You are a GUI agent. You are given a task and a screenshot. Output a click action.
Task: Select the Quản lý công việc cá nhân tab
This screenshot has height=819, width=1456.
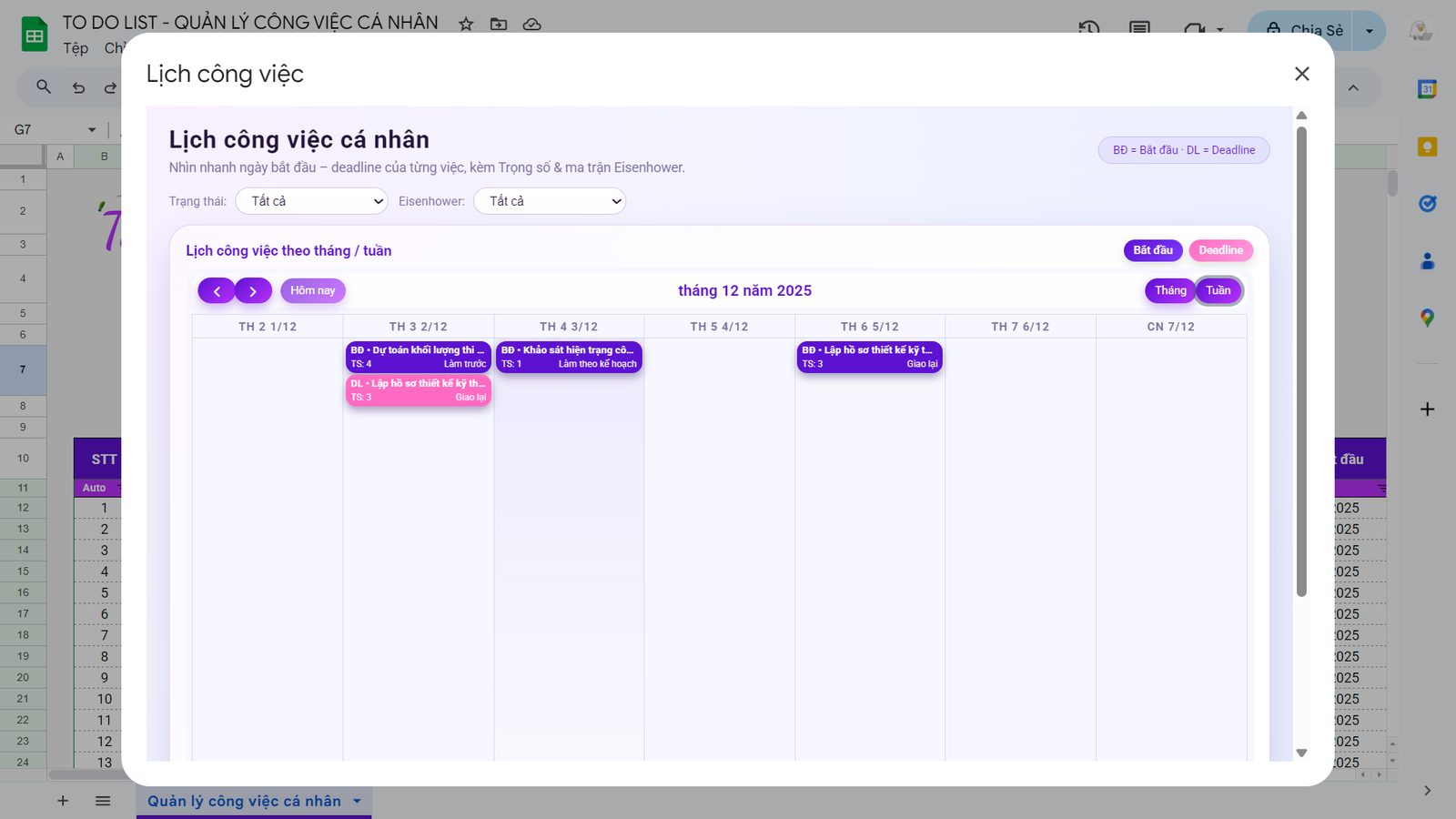coord(244,801)
